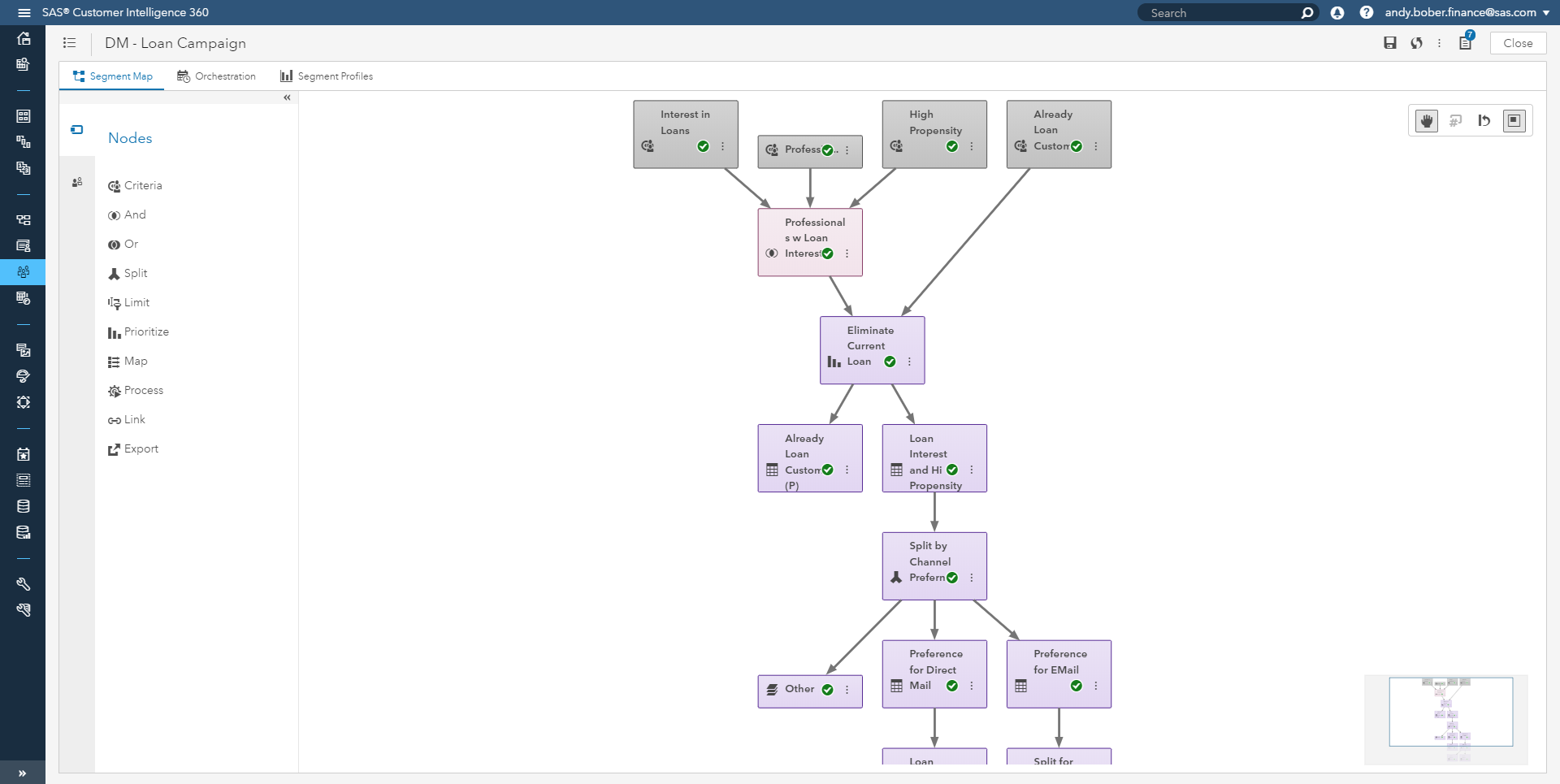The height and width of the screenshot is (784, 1560).
Task: Click the search magnifier in the top bar
Action: (x=1306, y=12)
